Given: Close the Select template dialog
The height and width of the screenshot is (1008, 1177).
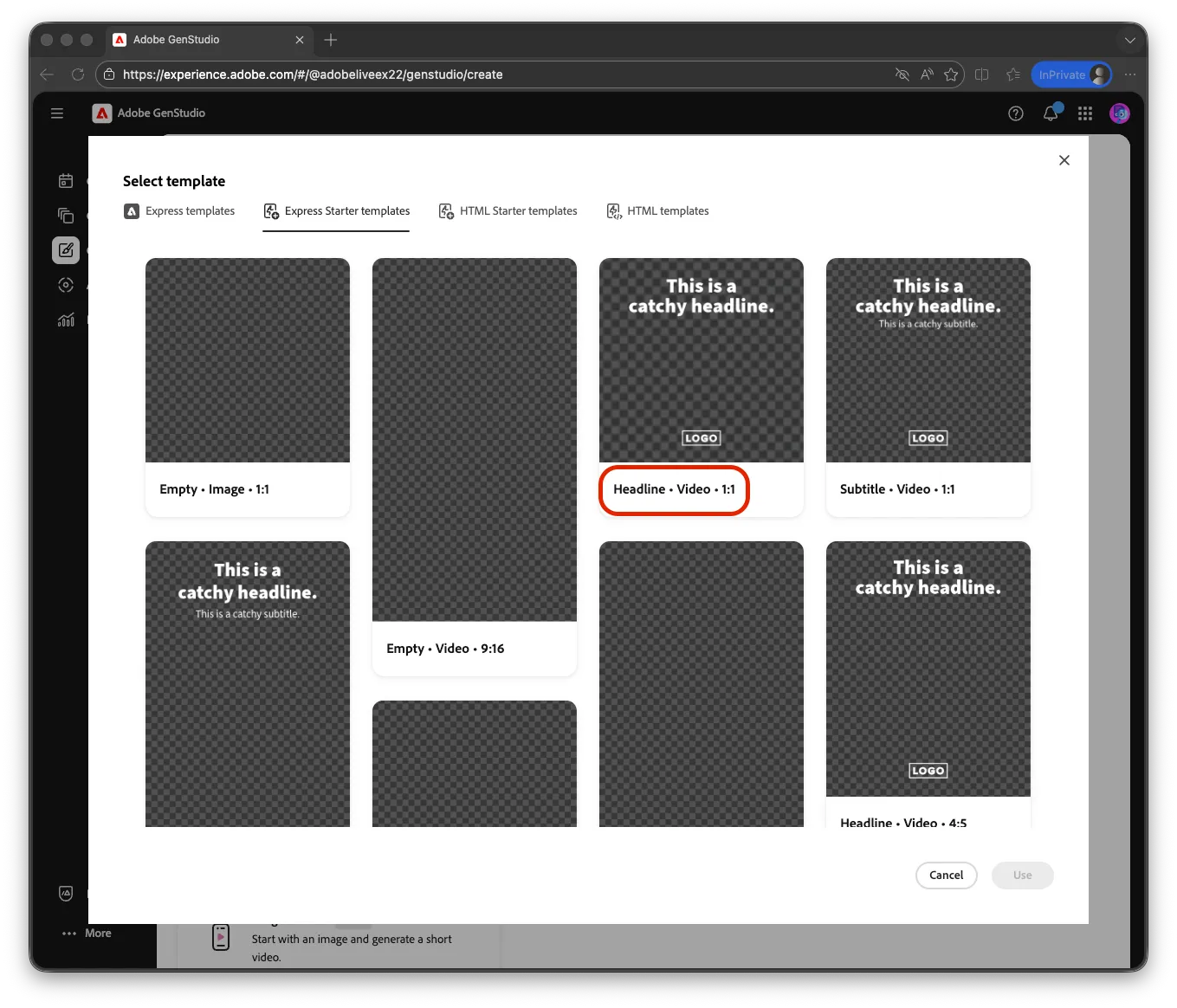Looking at the screenshot, I should 1064,160.
